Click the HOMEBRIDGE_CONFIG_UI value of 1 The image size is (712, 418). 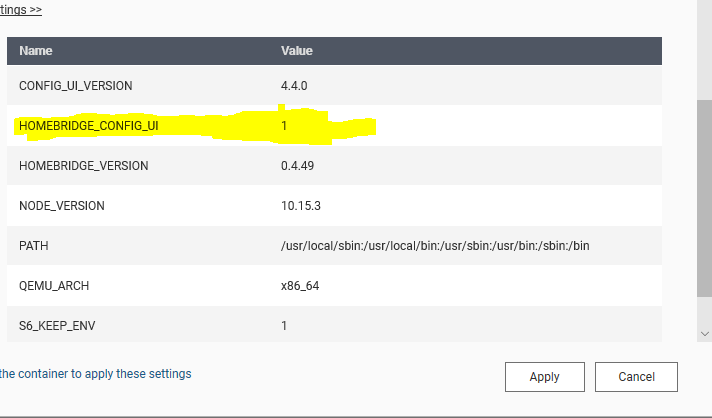285,126
